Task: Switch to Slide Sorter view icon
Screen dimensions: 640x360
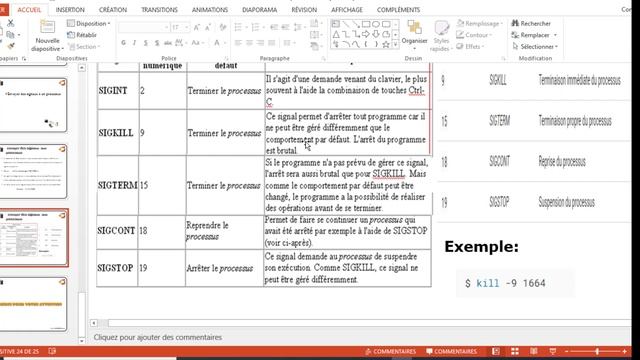Action: click(515, 351)
